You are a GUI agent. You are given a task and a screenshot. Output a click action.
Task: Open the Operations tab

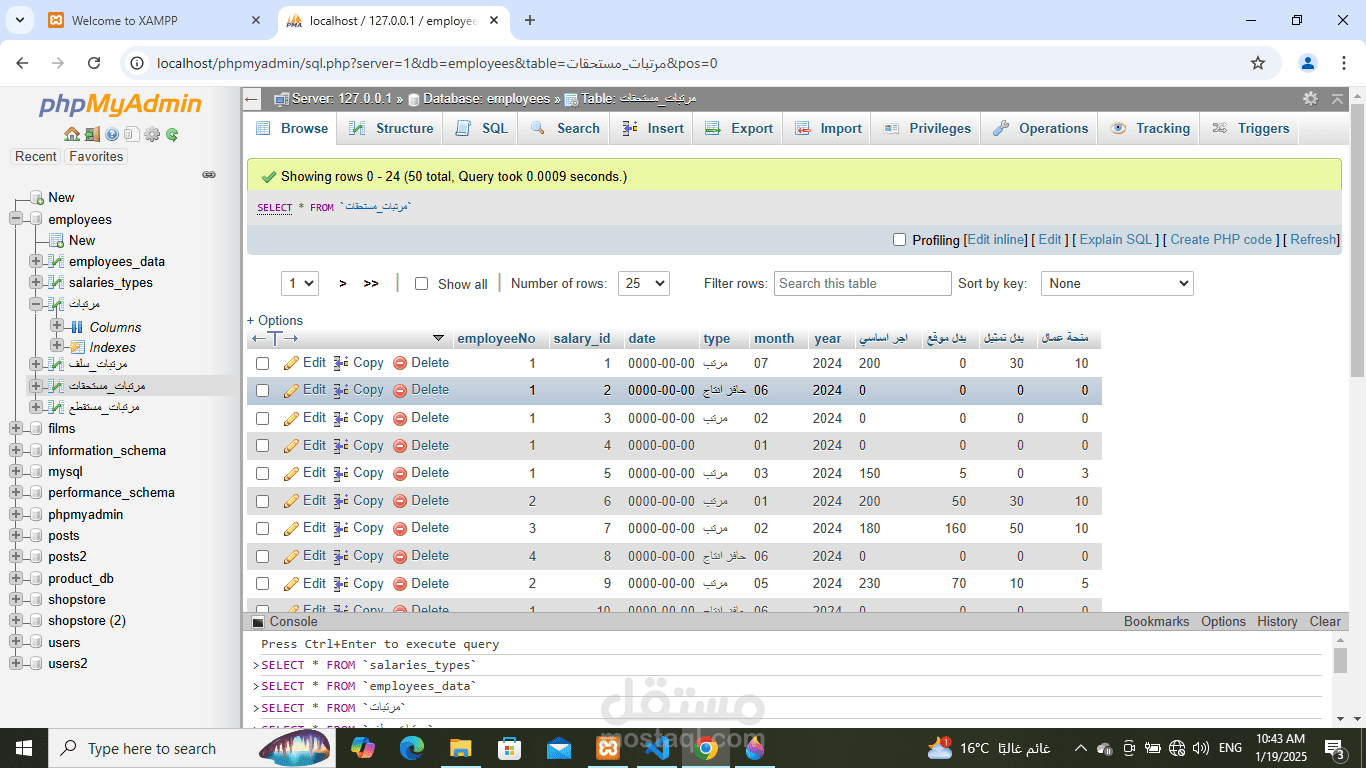click(1040, 128)
